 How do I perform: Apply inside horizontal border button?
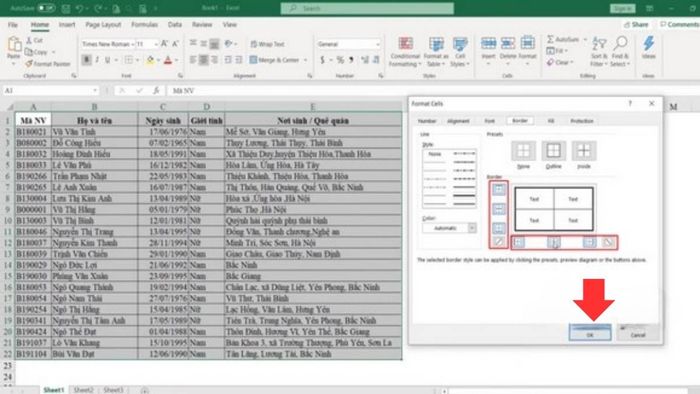click(499, 209)
